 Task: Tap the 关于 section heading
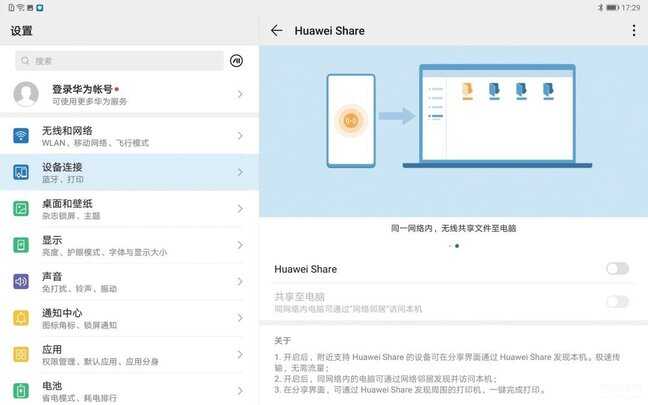pos(282,341)
